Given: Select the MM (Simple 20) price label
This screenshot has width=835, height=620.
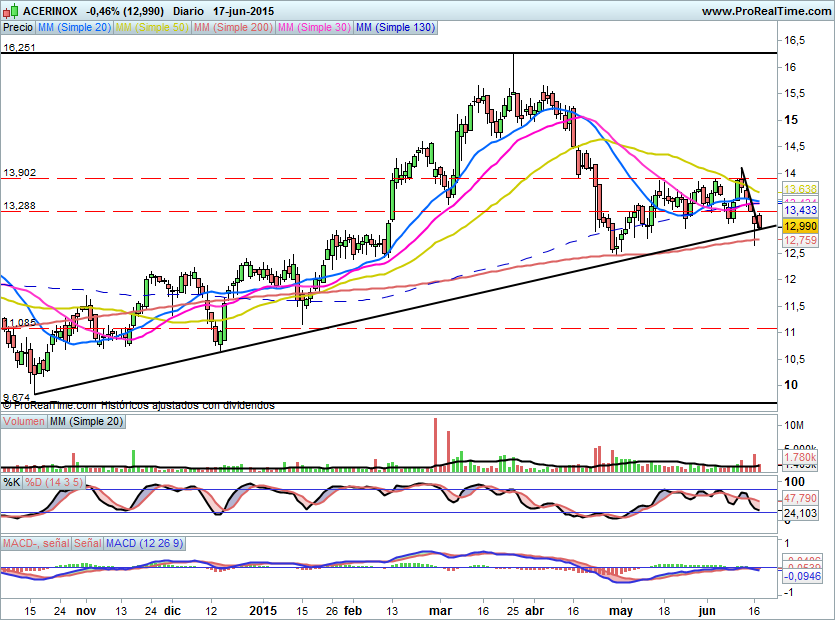Looking at the screenshot, I should click(76, 28).
